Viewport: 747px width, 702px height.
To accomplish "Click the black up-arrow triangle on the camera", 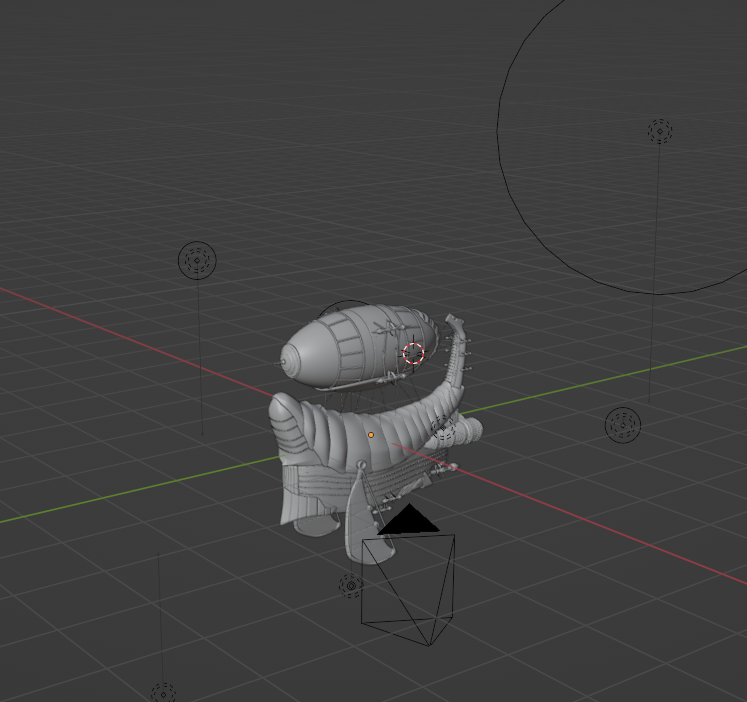I will click(409, 519).
